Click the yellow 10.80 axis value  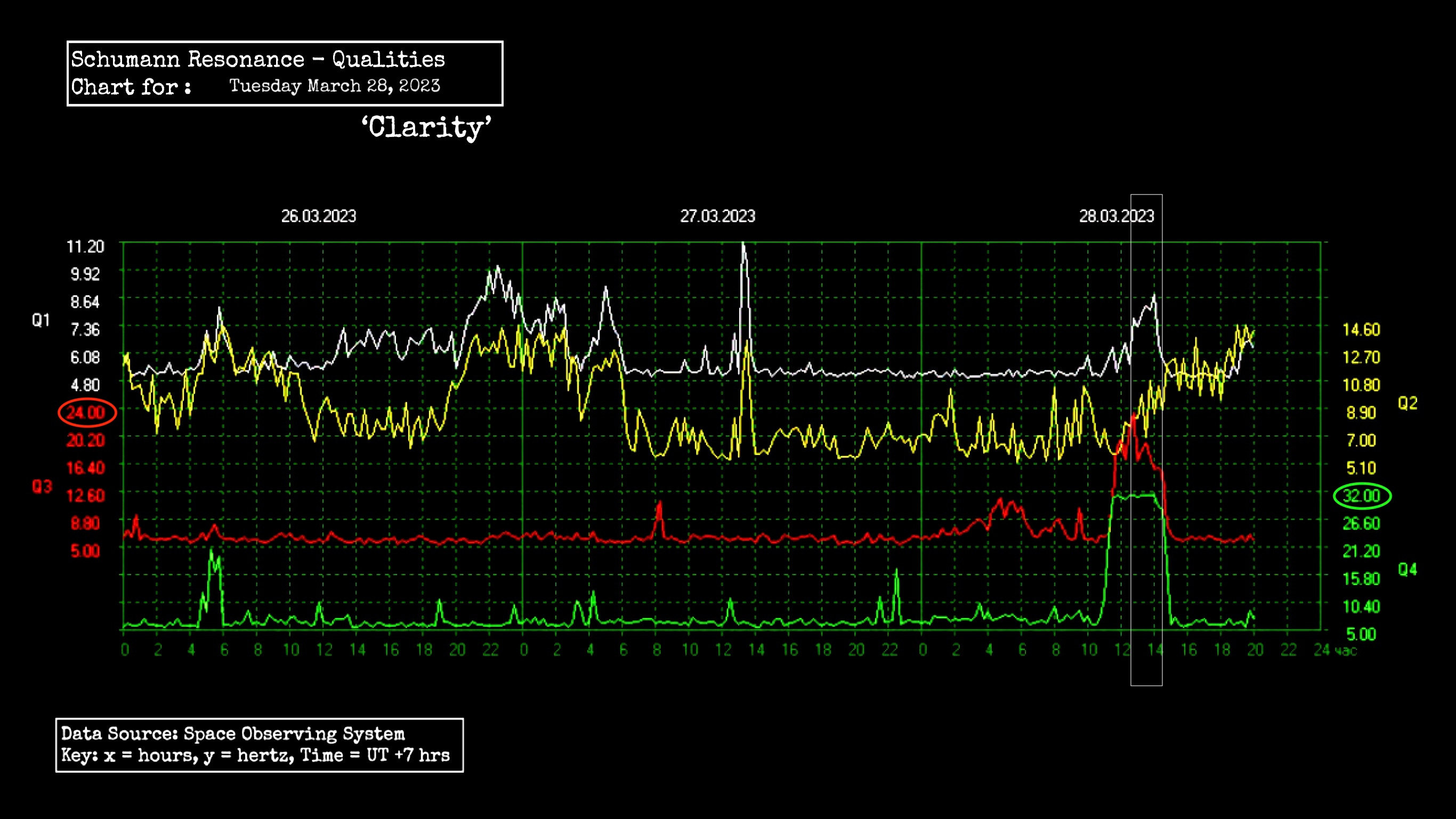point(1361,385)
